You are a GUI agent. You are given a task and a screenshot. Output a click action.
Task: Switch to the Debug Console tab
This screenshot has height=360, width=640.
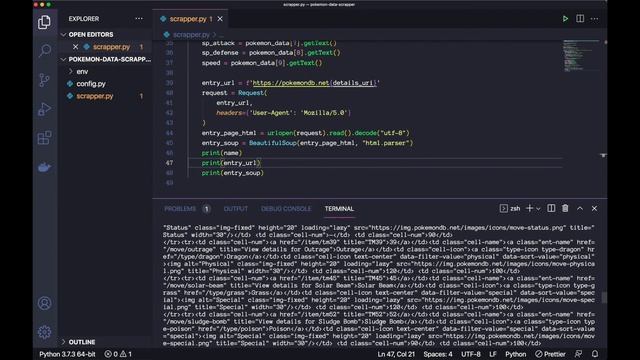286,209
